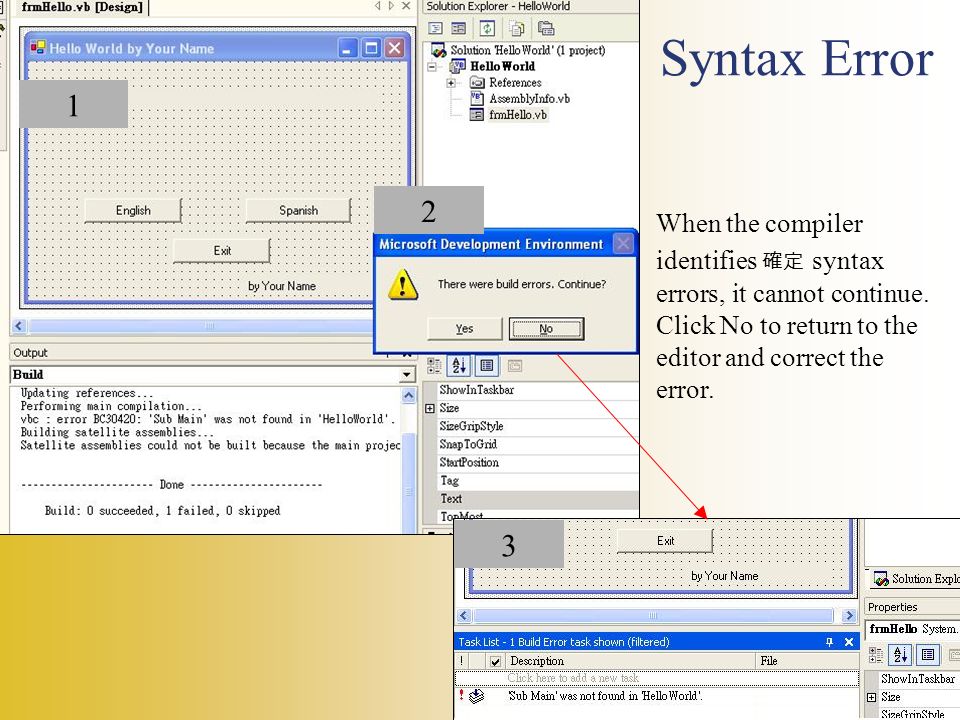Click the Description column header in Task List

click(x=630, y=661)
